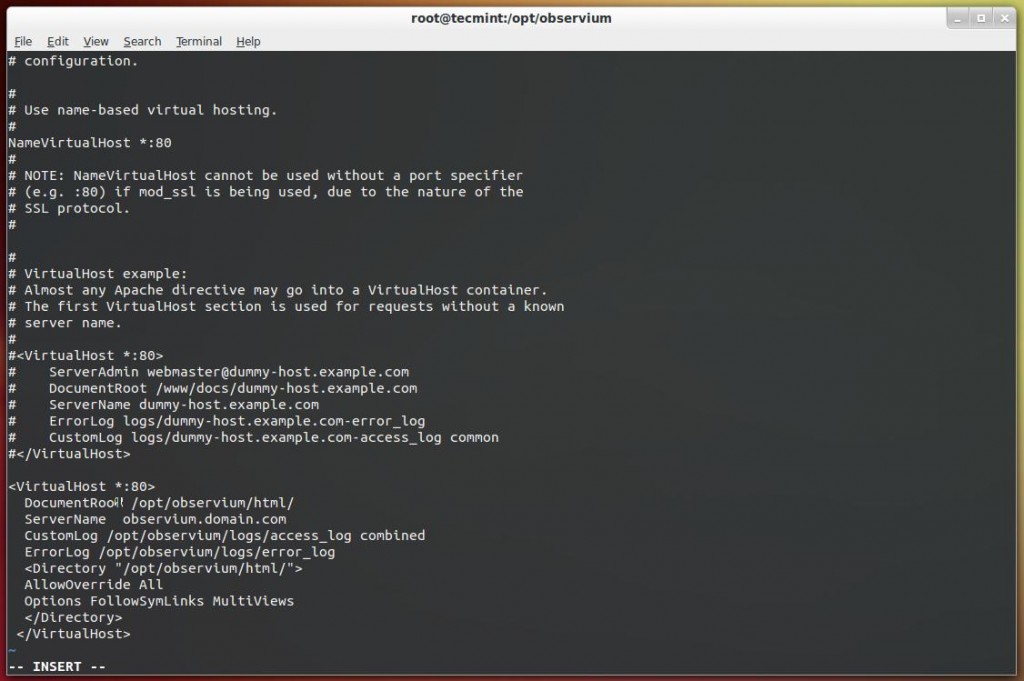Image resolution: width=1024 pixels, height=681 pixels.
Task: Open the File menu
Action: point(22,41)
